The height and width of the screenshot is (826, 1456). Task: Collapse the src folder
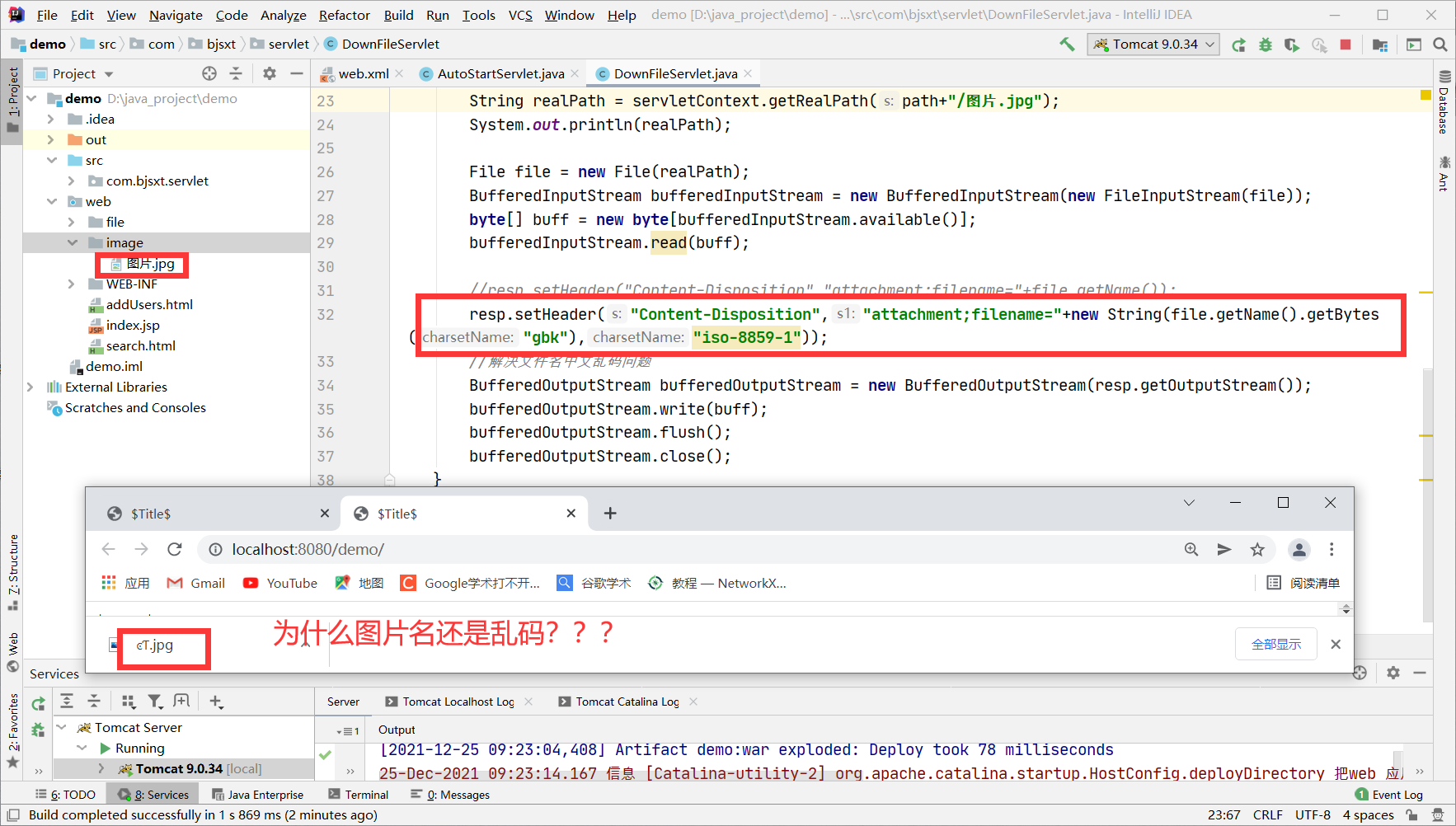coord(52,160)
